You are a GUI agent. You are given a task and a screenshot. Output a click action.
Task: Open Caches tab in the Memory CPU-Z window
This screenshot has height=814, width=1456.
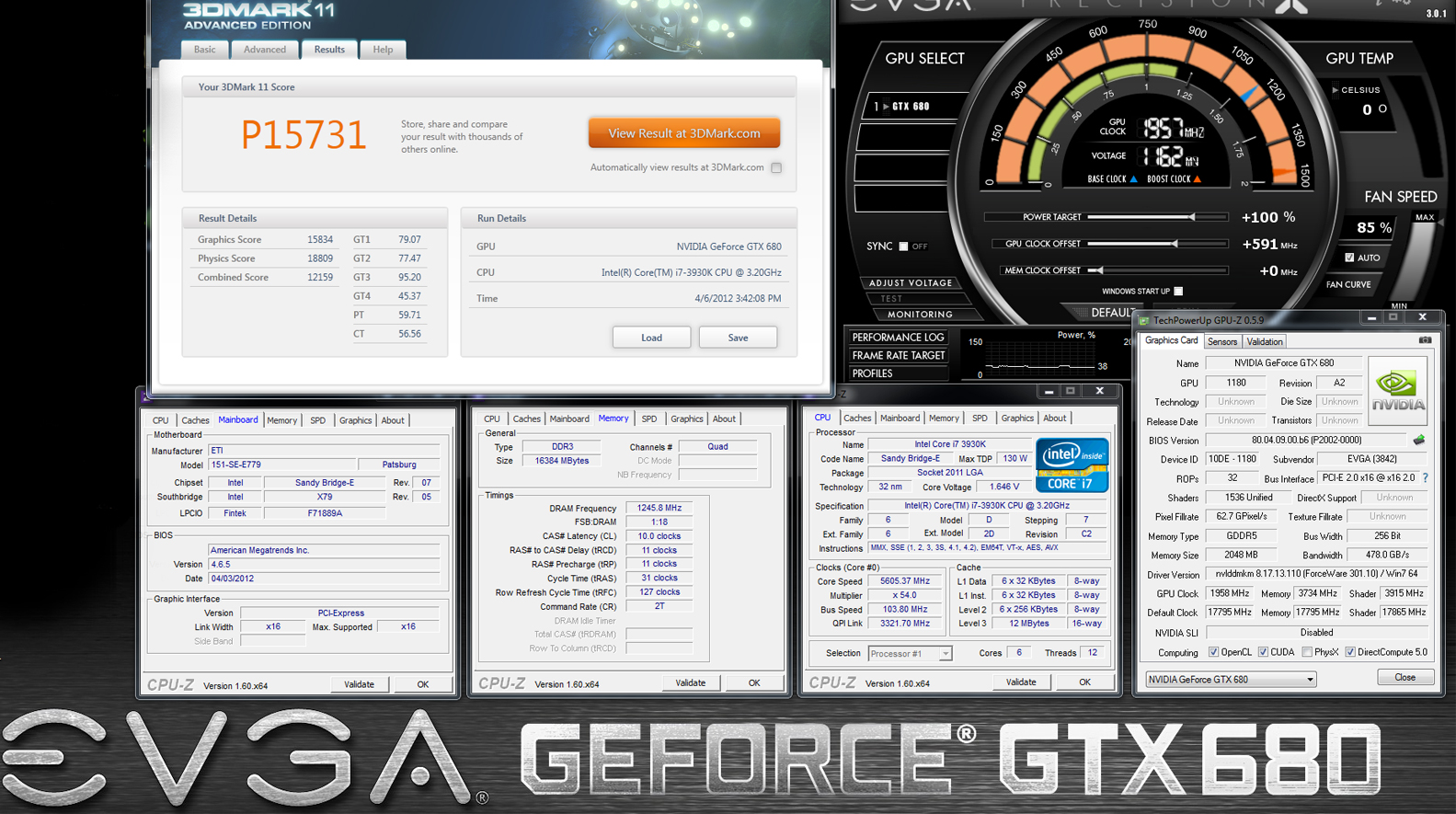coord(527,418)
